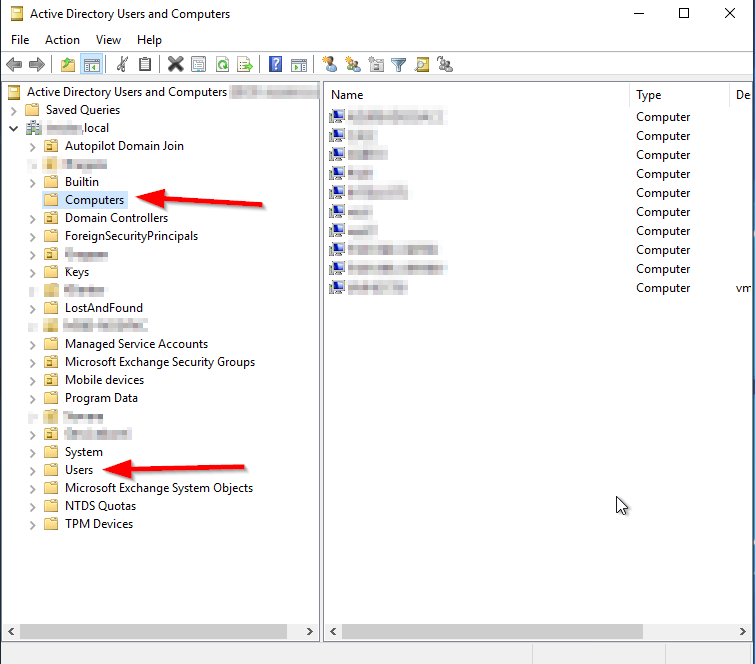Select the NTDS Quotas container
This screenshot has height=664, width=755.
coord(100,506)
